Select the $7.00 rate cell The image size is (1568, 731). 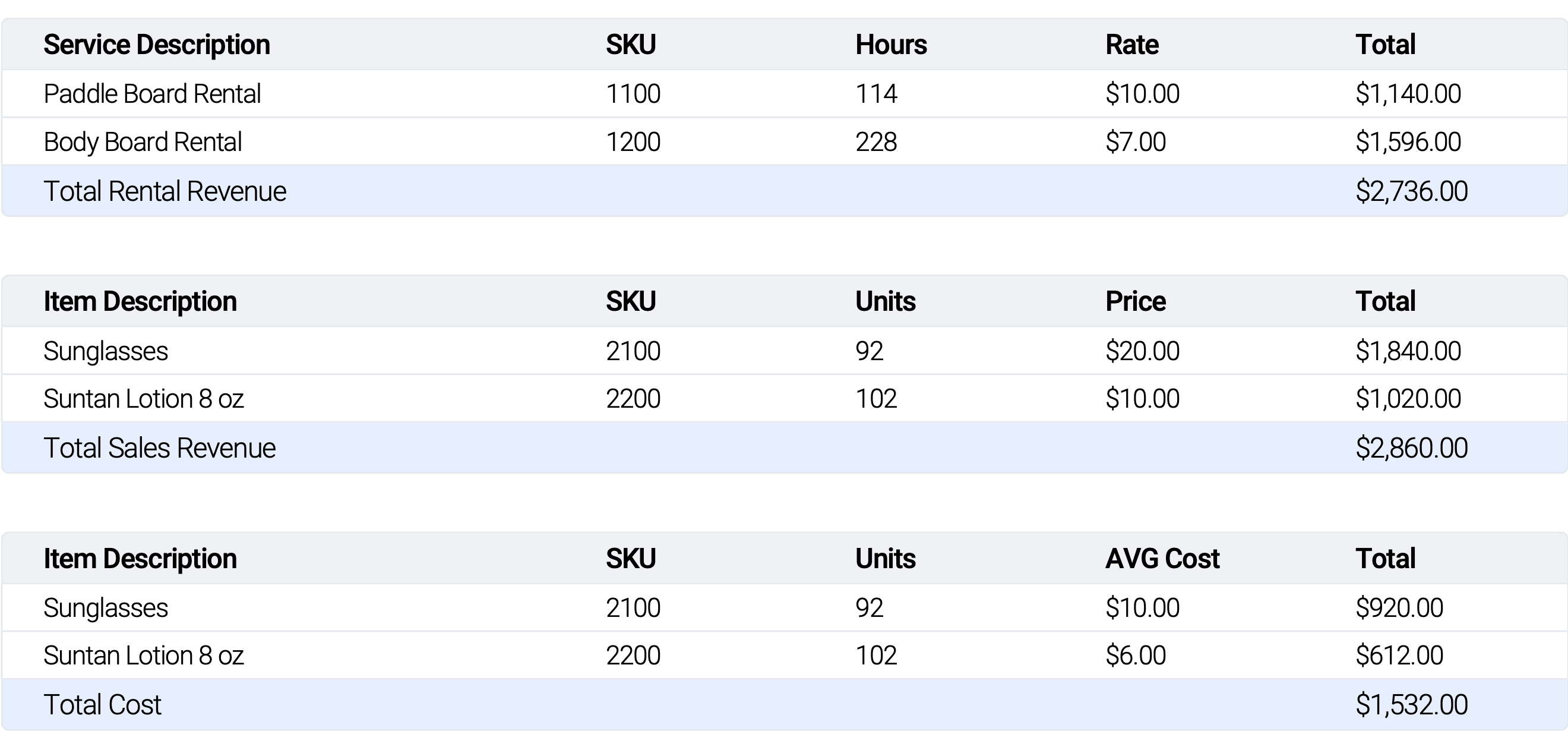click(1135, 142)
